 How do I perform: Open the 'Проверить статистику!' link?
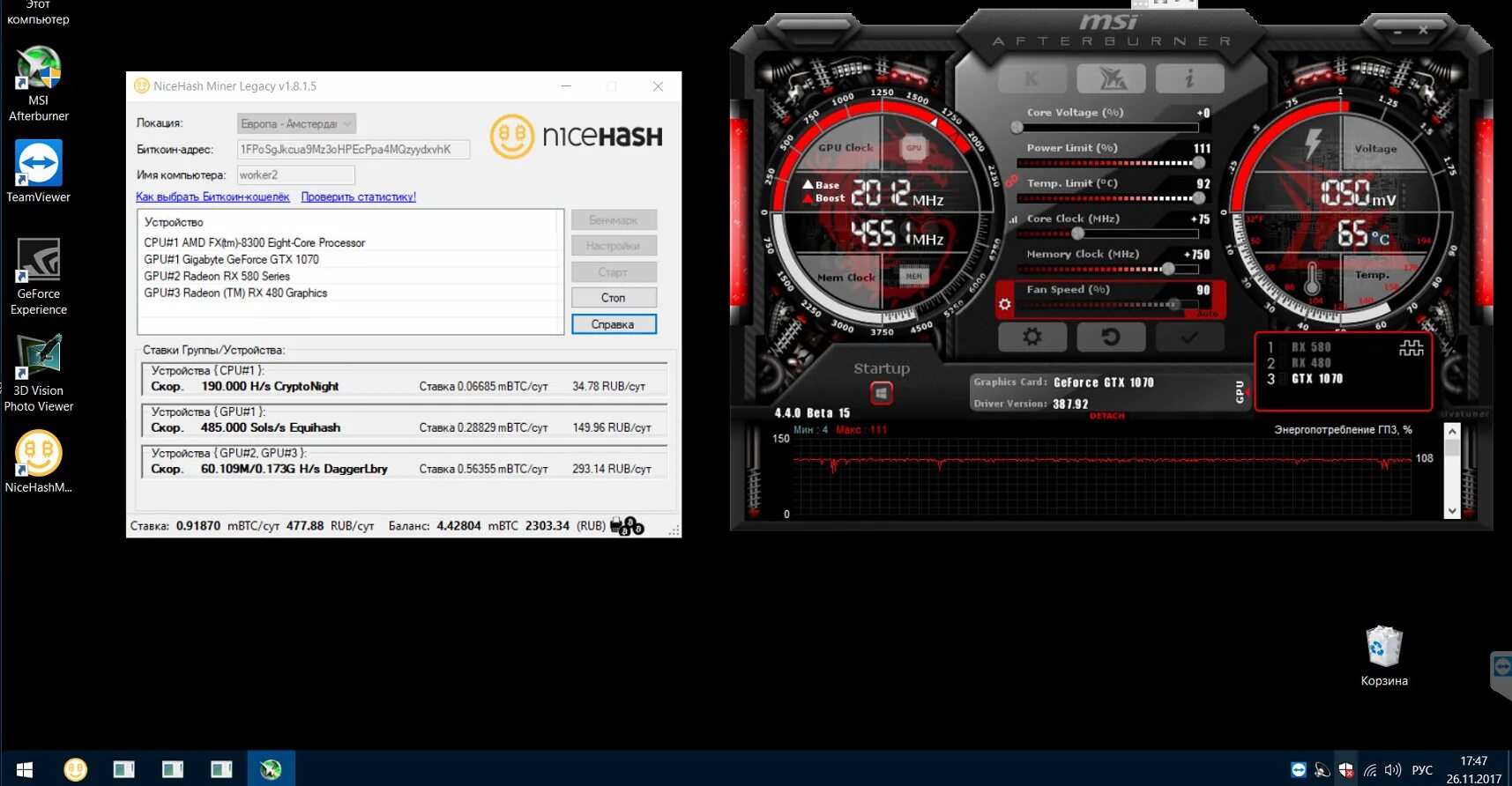click(359, 196)
